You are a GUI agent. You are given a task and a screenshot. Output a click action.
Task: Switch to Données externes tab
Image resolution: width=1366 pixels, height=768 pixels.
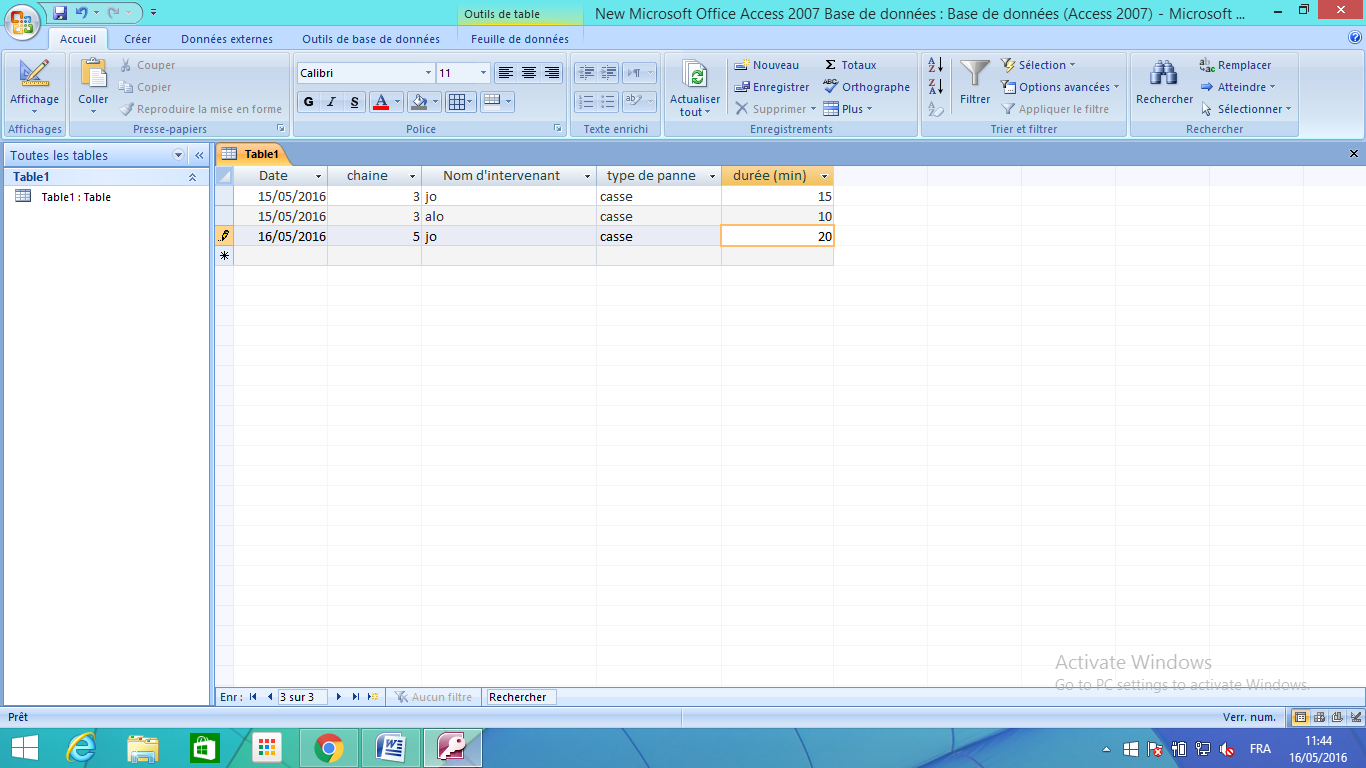(x=227, y=39)
